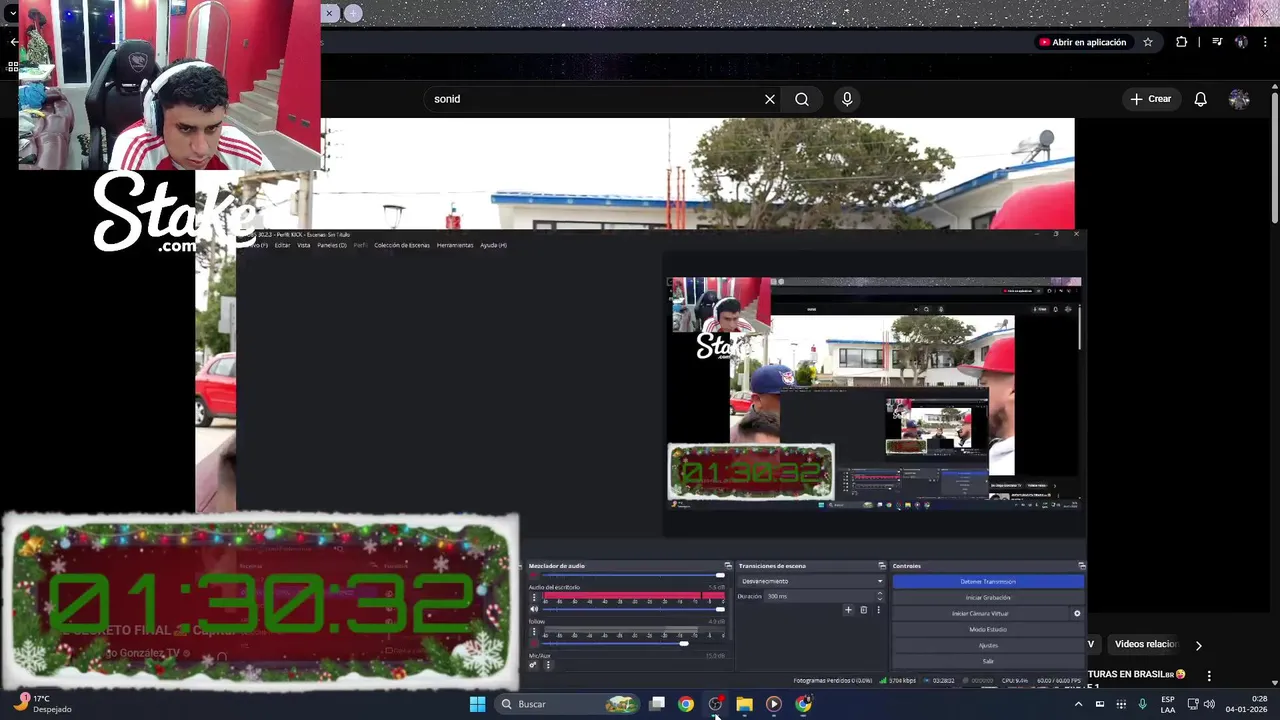1280x720 pixels.
Task: Click Iniciar Cámara Virtual button
Action: point(980,613)
